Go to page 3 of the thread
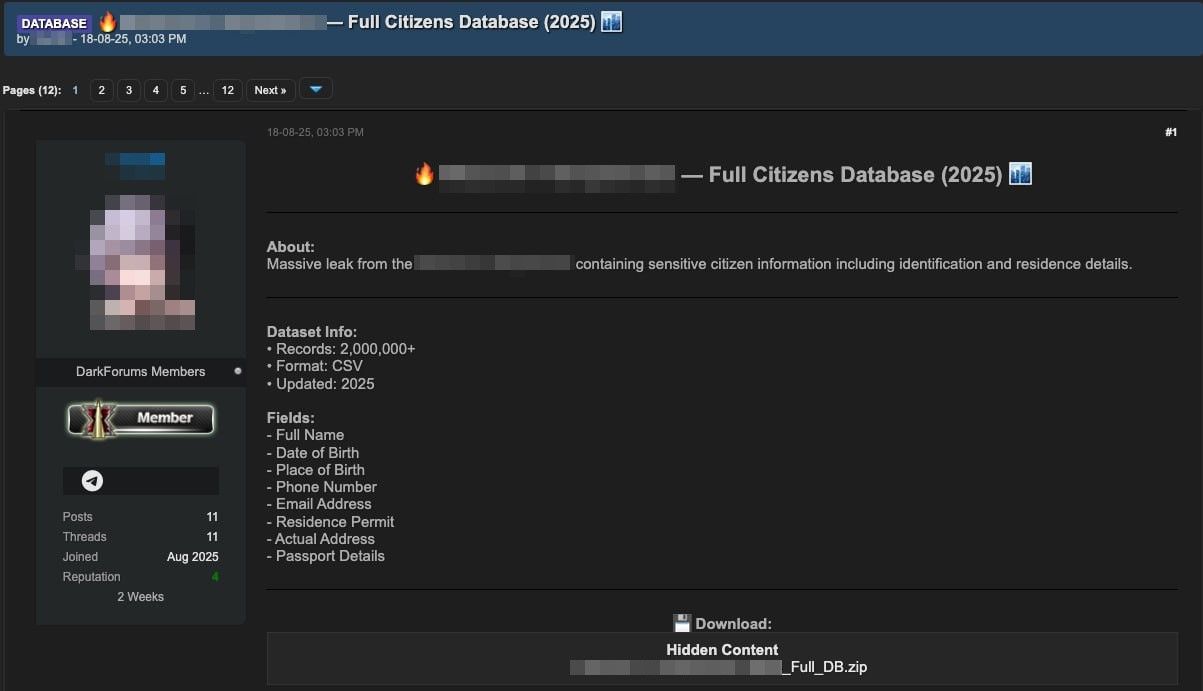Viewport: 1203px width, 691px height. tap(128, 90)
